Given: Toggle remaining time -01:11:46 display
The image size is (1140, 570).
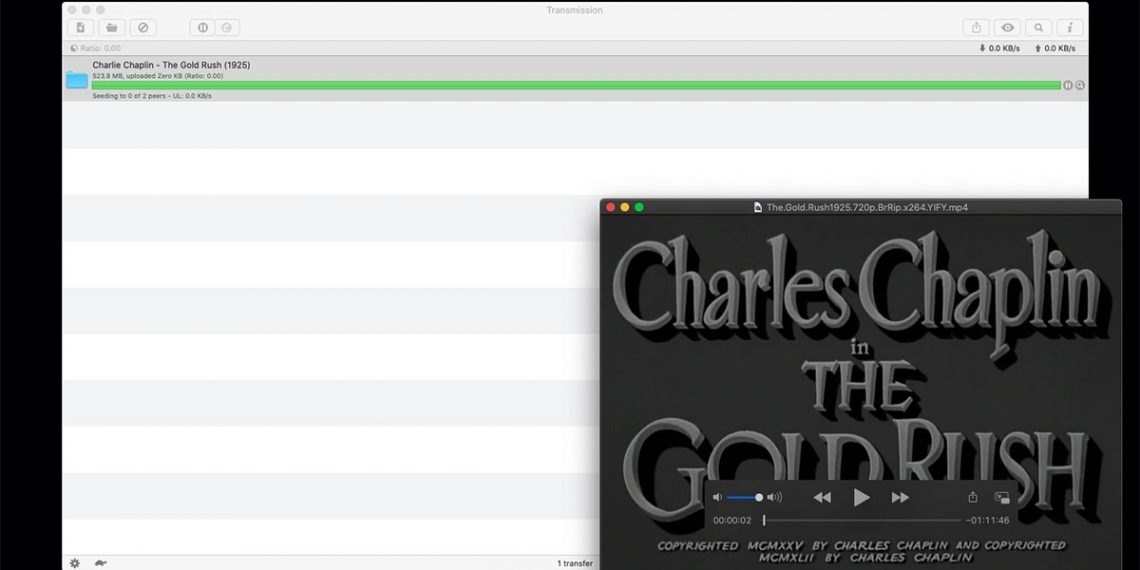Looking at the screenshot, I should tap(987, 521).
